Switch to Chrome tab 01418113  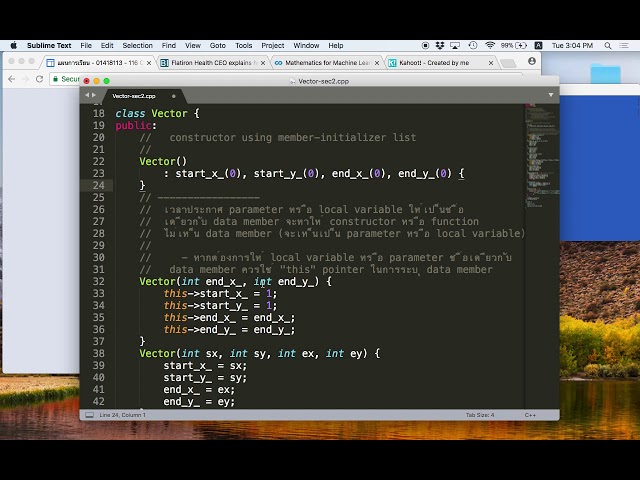96,63
